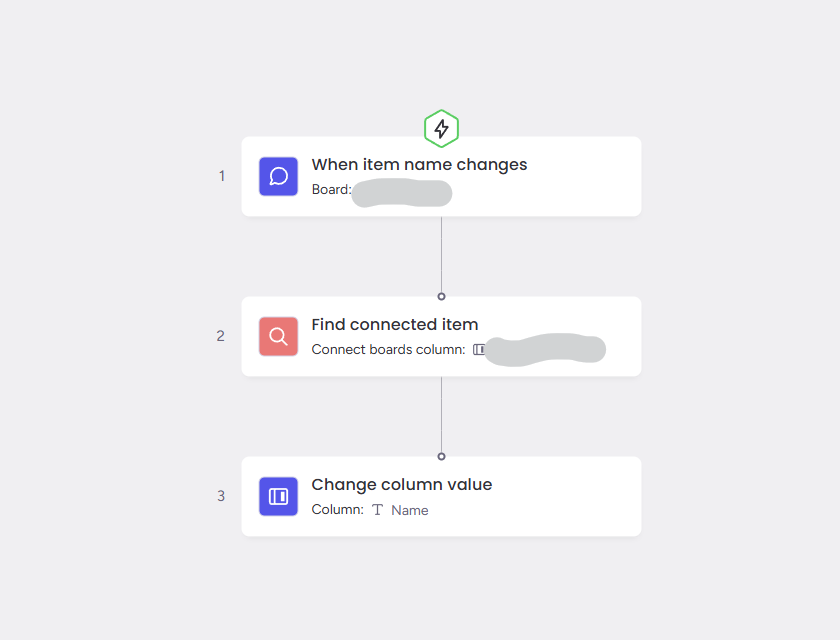Click the 'Connect boards column:' label
Screen dimensions: 840x640
[388, 350]
